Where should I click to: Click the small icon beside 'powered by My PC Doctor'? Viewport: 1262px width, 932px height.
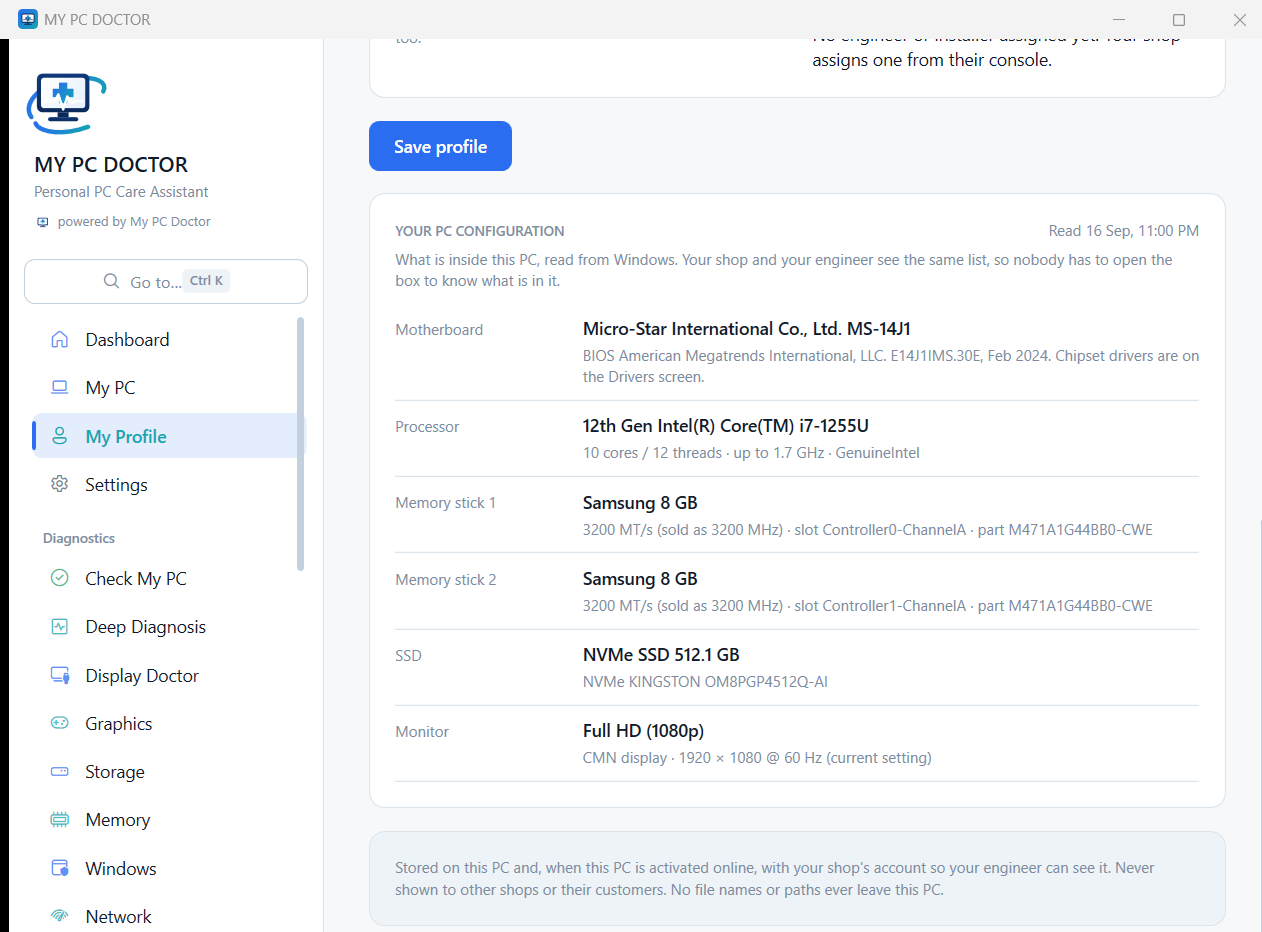42,222
